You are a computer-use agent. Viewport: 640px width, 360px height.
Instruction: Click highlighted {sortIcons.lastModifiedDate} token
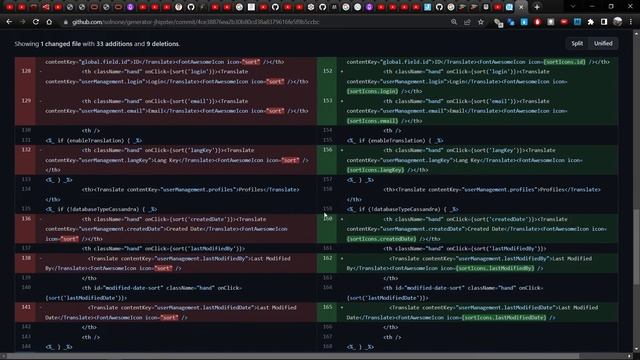(x=504, y=318)
